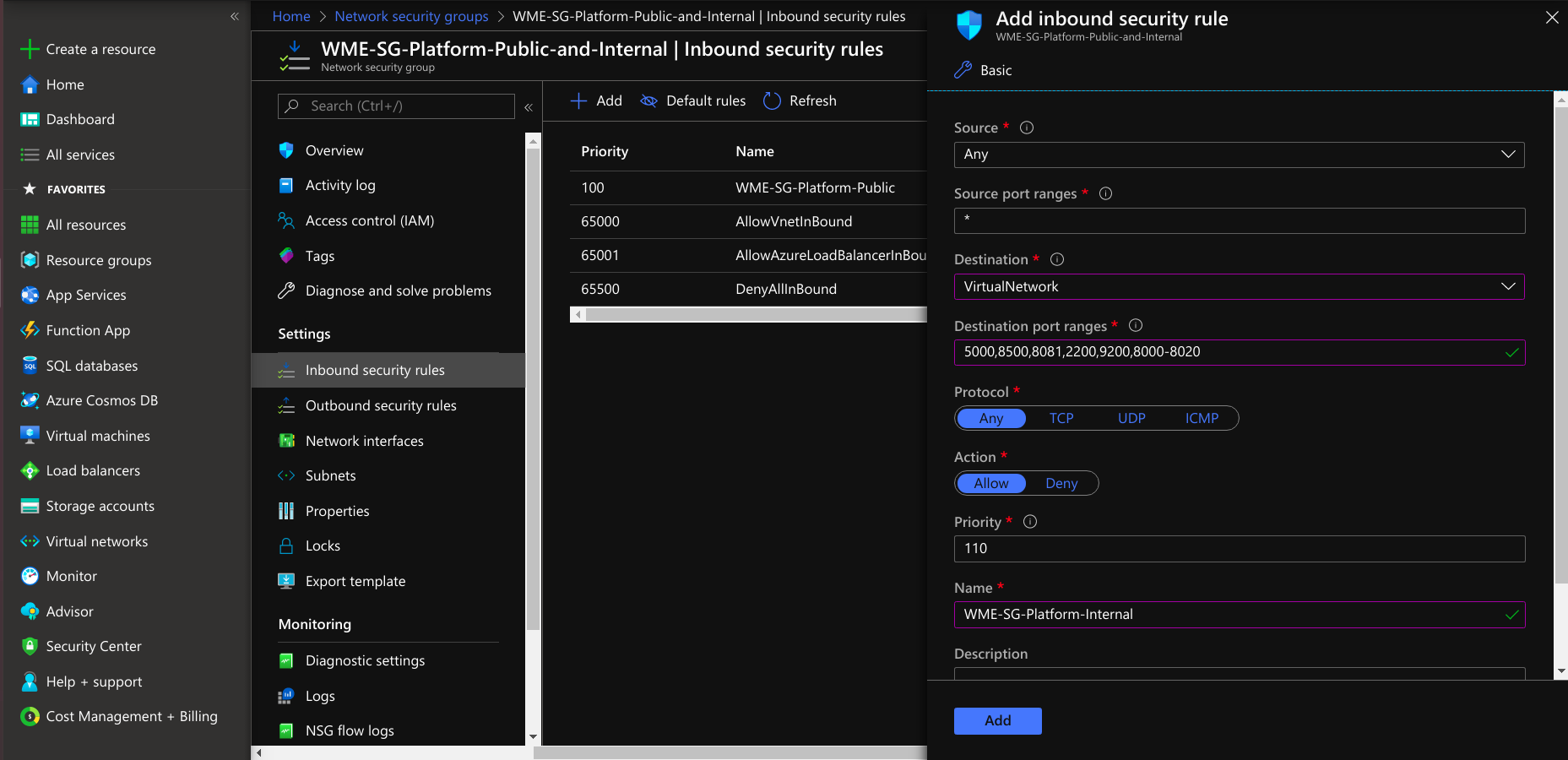
Task: Click the info icon beside Source port ranges
Action: 1105,193
